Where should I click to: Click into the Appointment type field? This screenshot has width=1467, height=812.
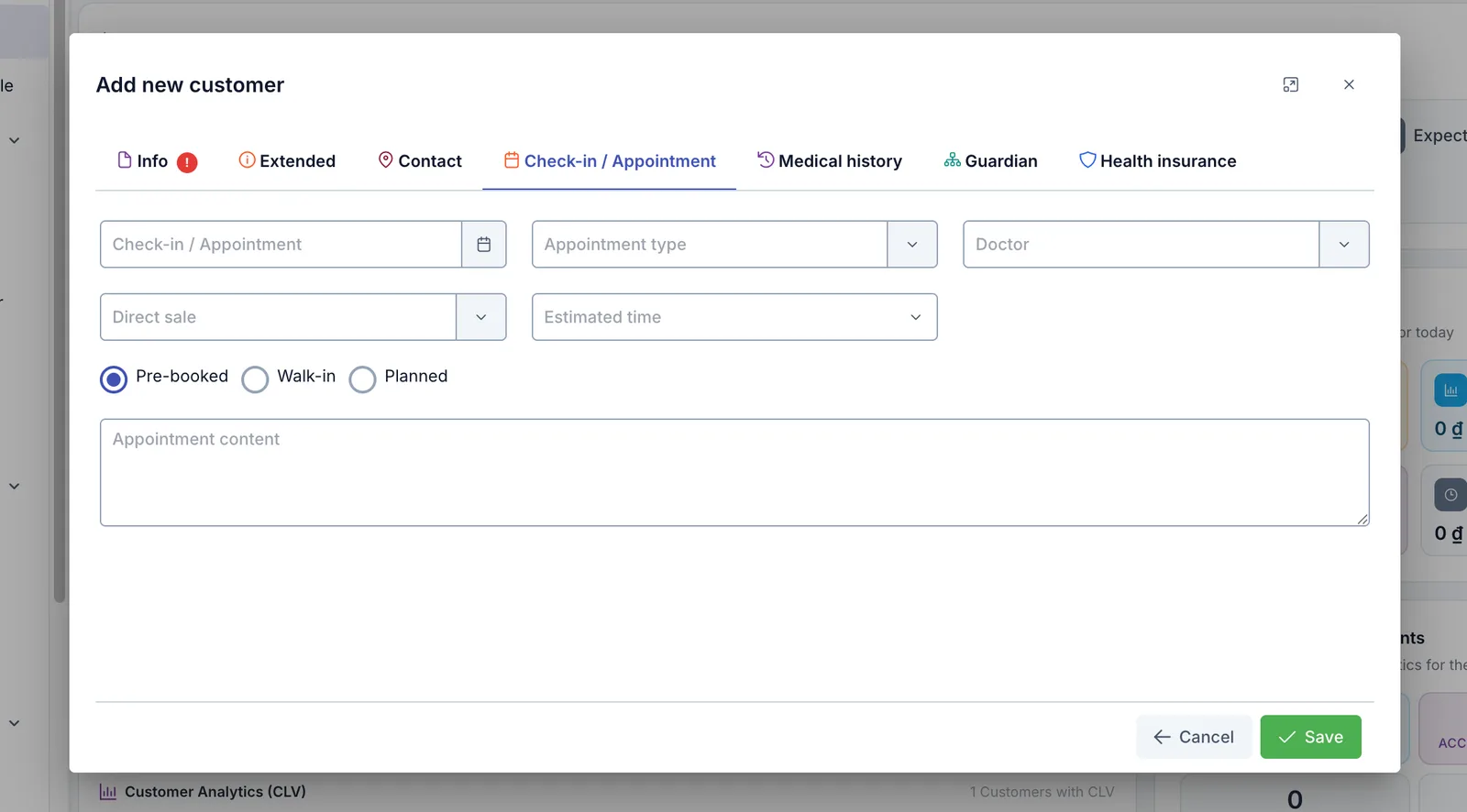point(710,244)
